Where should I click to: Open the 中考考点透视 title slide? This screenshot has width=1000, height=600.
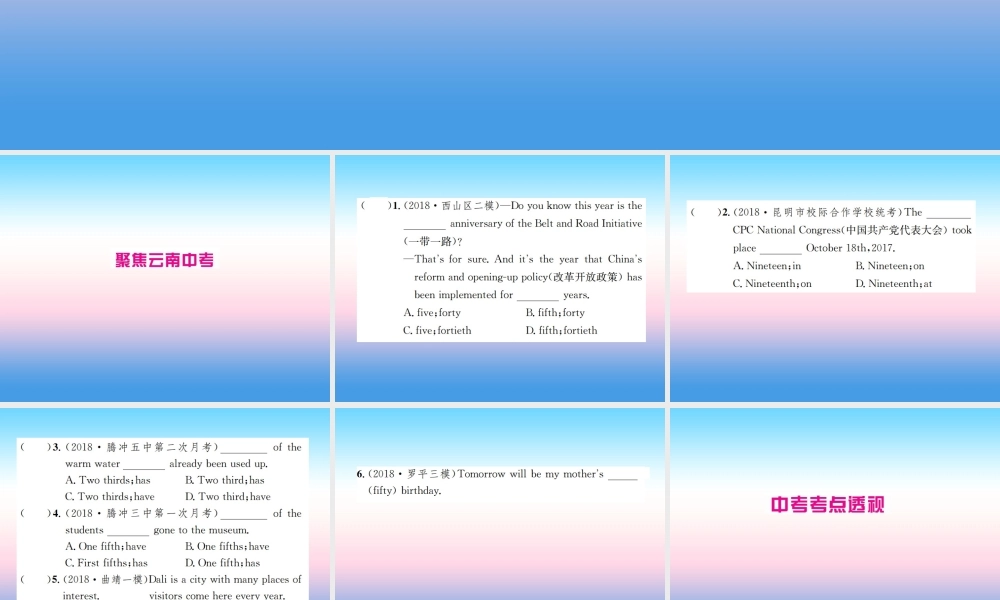(835, 504)
